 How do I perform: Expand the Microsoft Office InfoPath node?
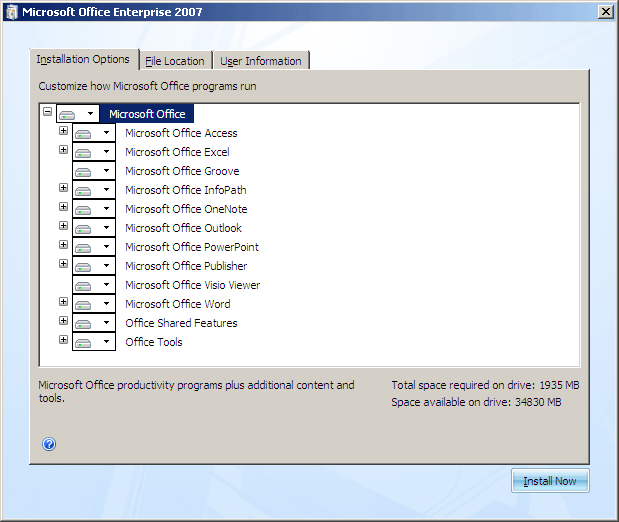(63, 187)
